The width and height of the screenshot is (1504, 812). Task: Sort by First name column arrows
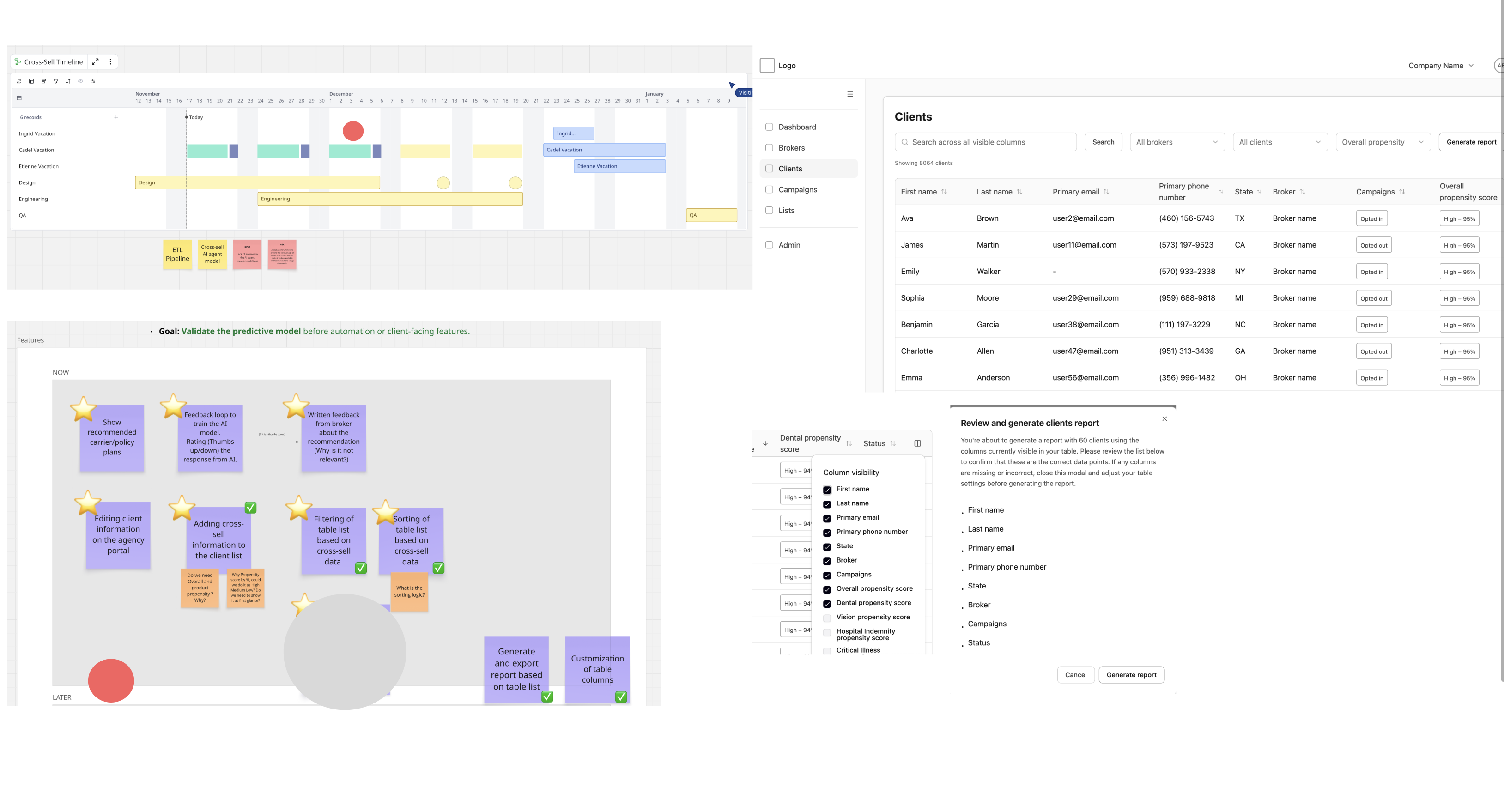(944, 192)
